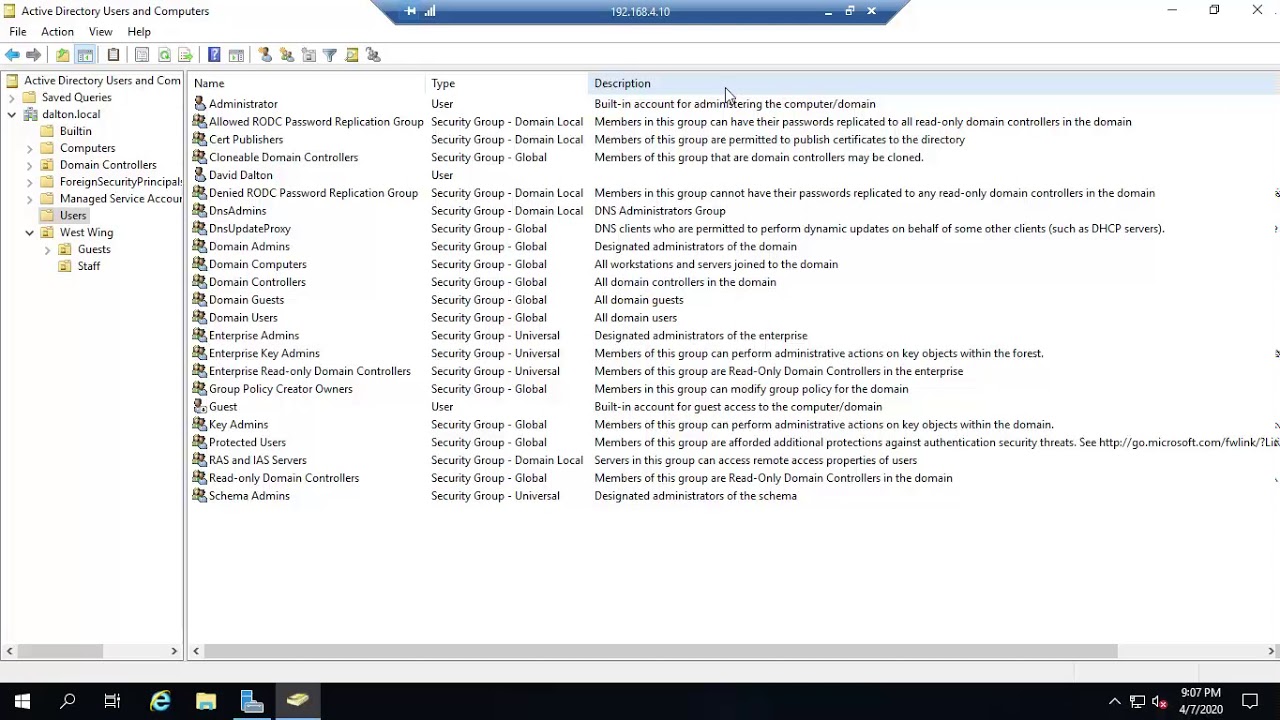This screenshot has width=1280, height=720.
Task: Open Help with the question mark icon
Action: 214,55
